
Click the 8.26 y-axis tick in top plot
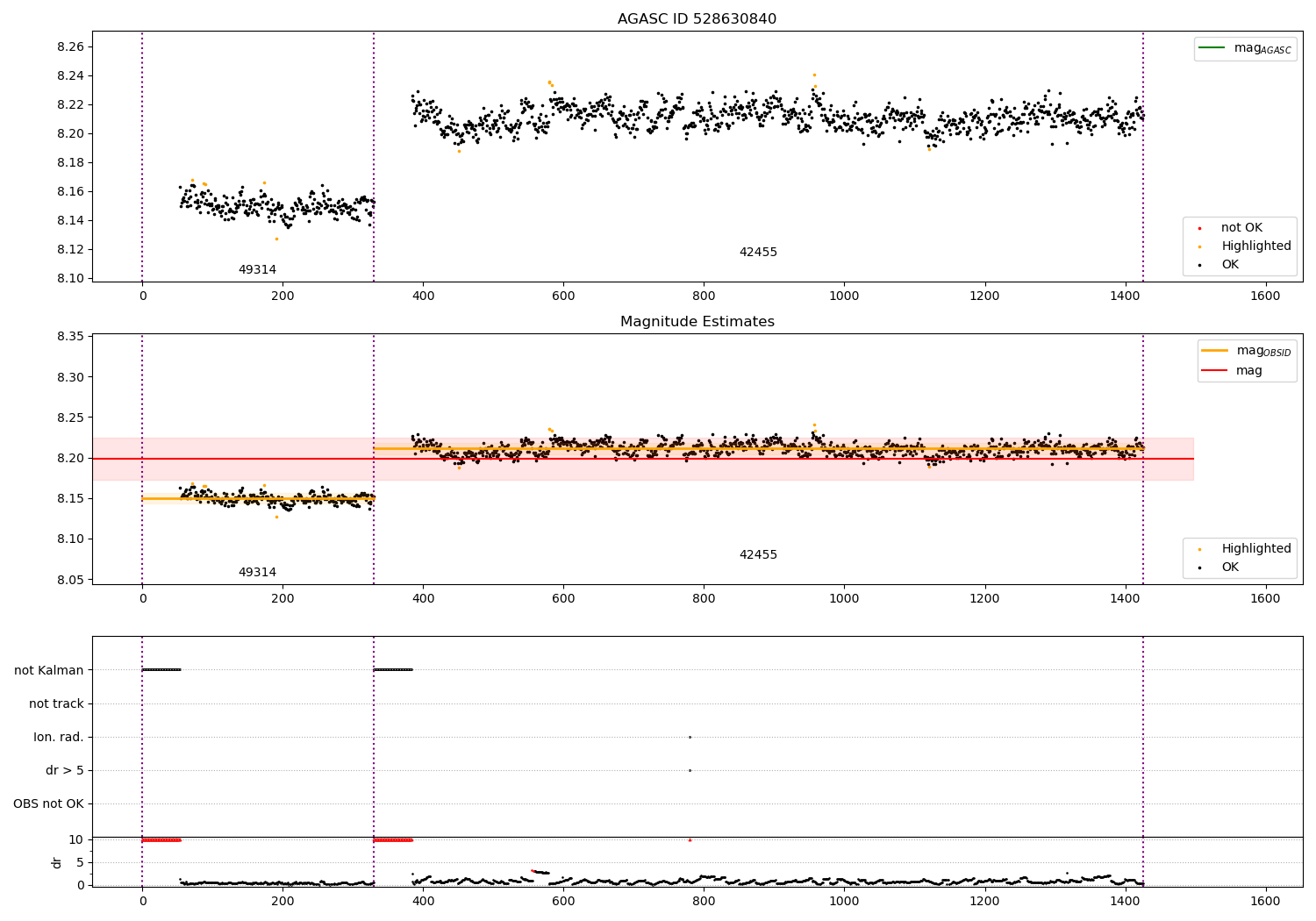coord(70,47)
